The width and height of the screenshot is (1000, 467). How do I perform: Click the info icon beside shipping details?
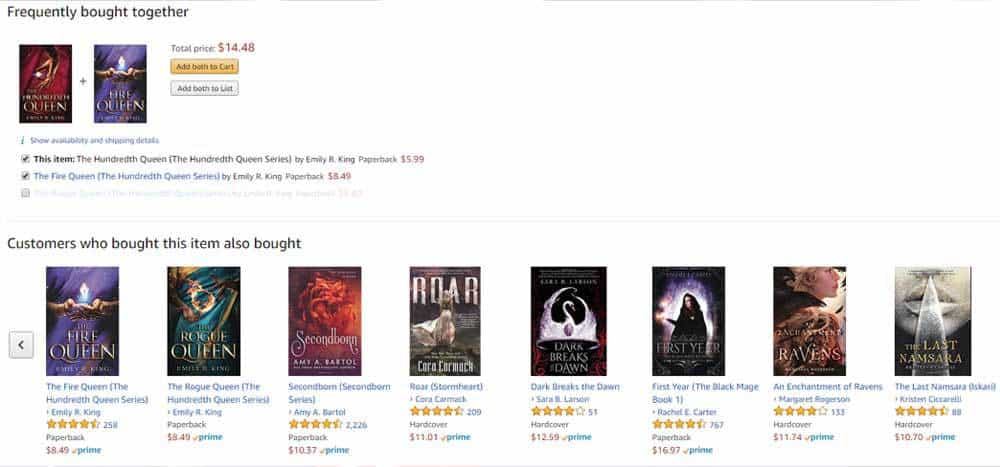(x=22, y=140)
